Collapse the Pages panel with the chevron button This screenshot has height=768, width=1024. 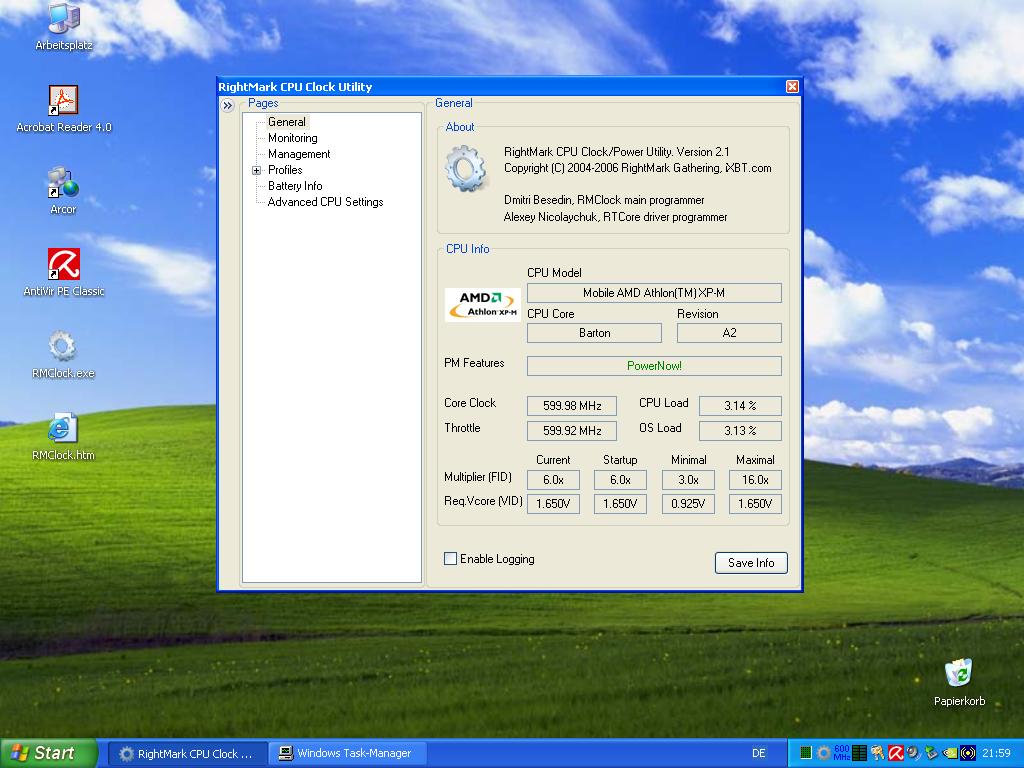click(x=228, y=105)
